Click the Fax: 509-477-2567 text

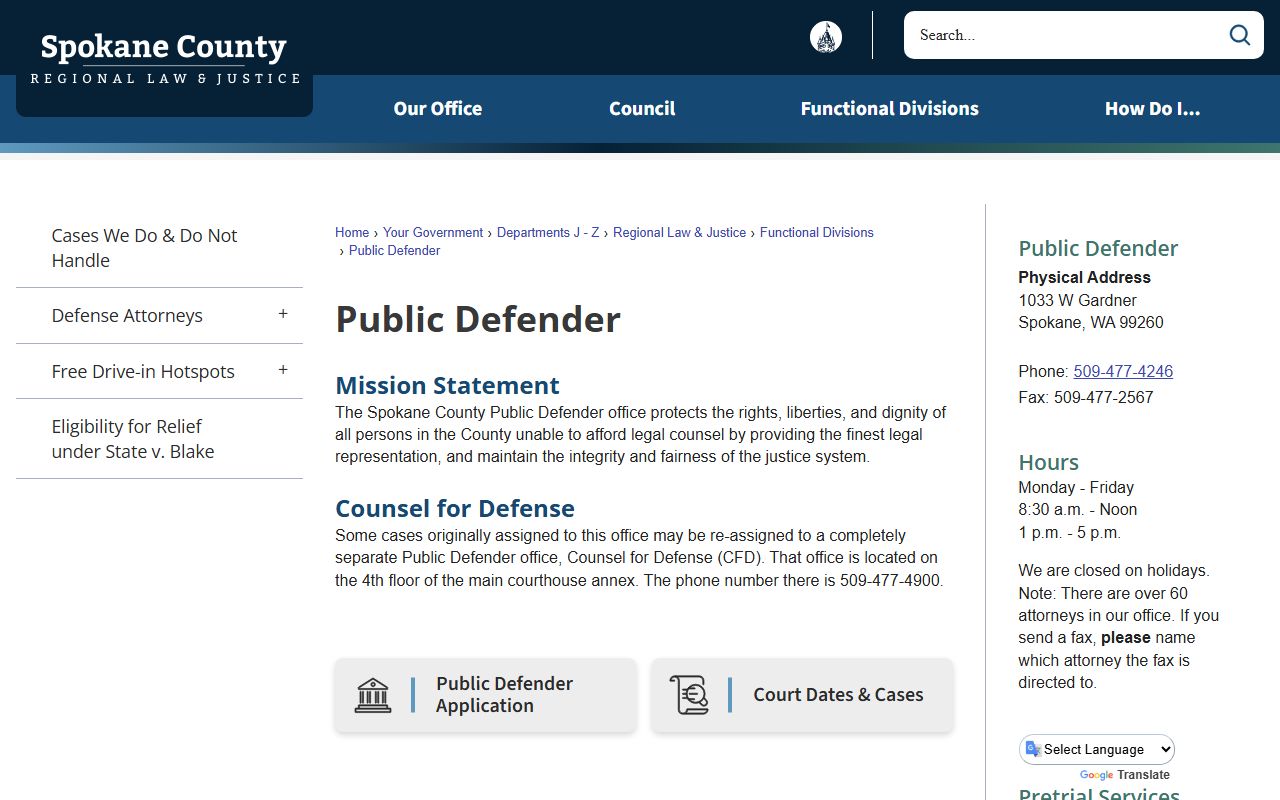[x=1086, y=397]
